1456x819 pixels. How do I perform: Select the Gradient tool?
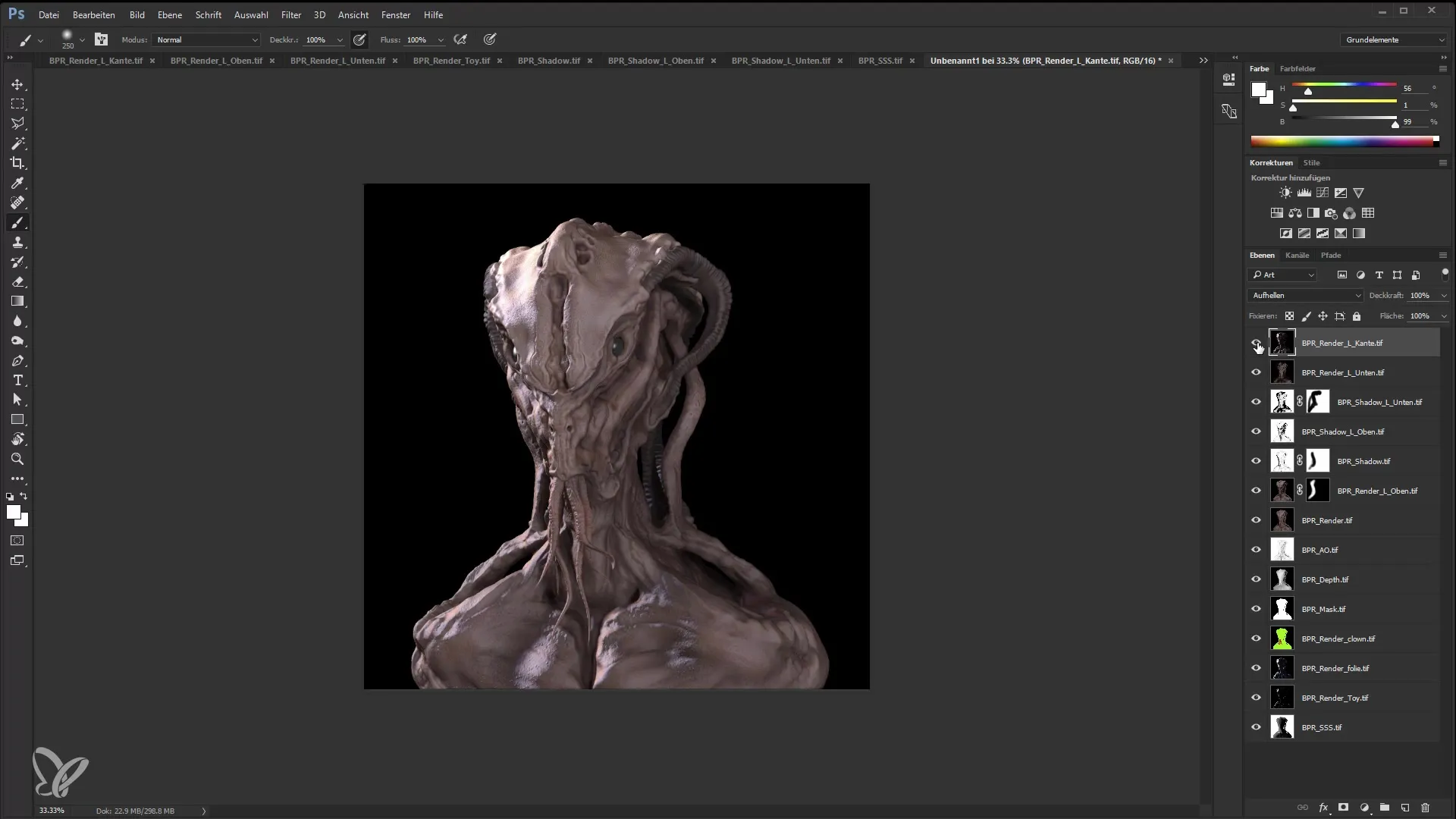[x=18, y=301]
